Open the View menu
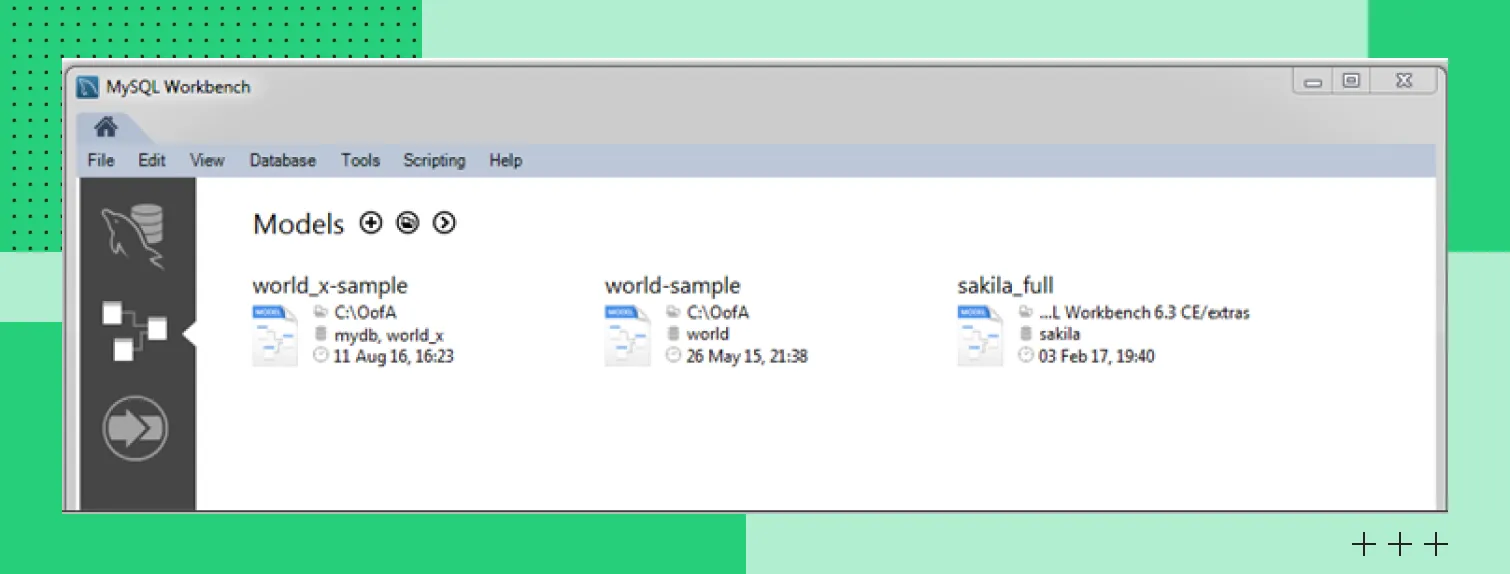 coord(207,160)
